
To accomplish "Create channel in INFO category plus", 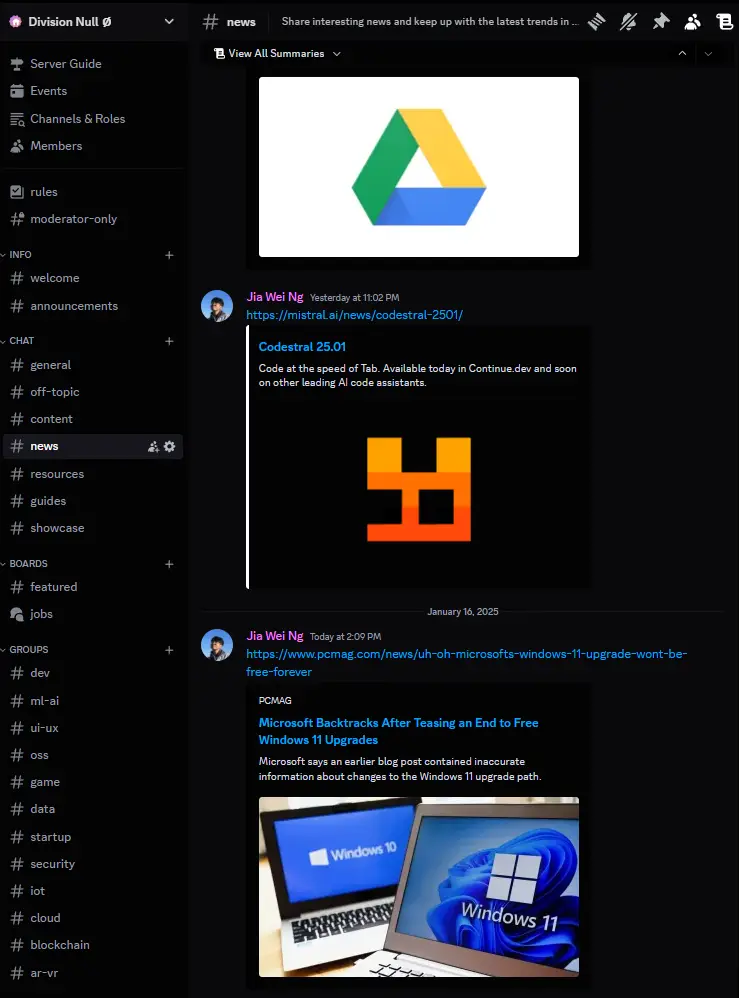I will [x=169, y=255].
